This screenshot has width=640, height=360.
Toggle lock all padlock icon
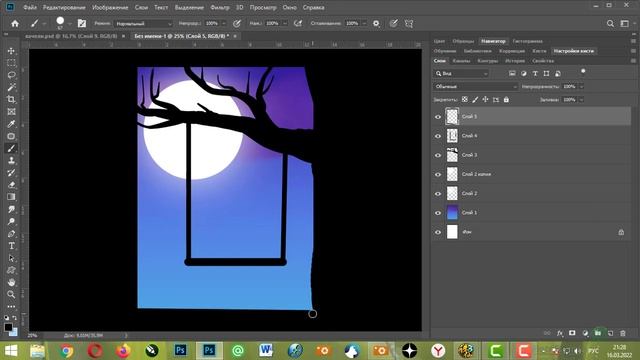[506, 99]
